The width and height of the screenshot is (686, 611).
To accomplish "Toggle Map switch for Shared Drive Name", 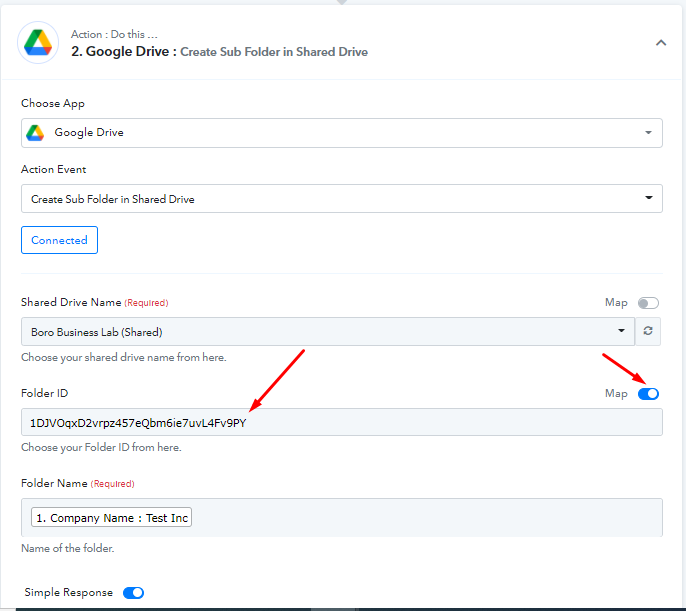I will pyautogui.click(x=648, y=303).
